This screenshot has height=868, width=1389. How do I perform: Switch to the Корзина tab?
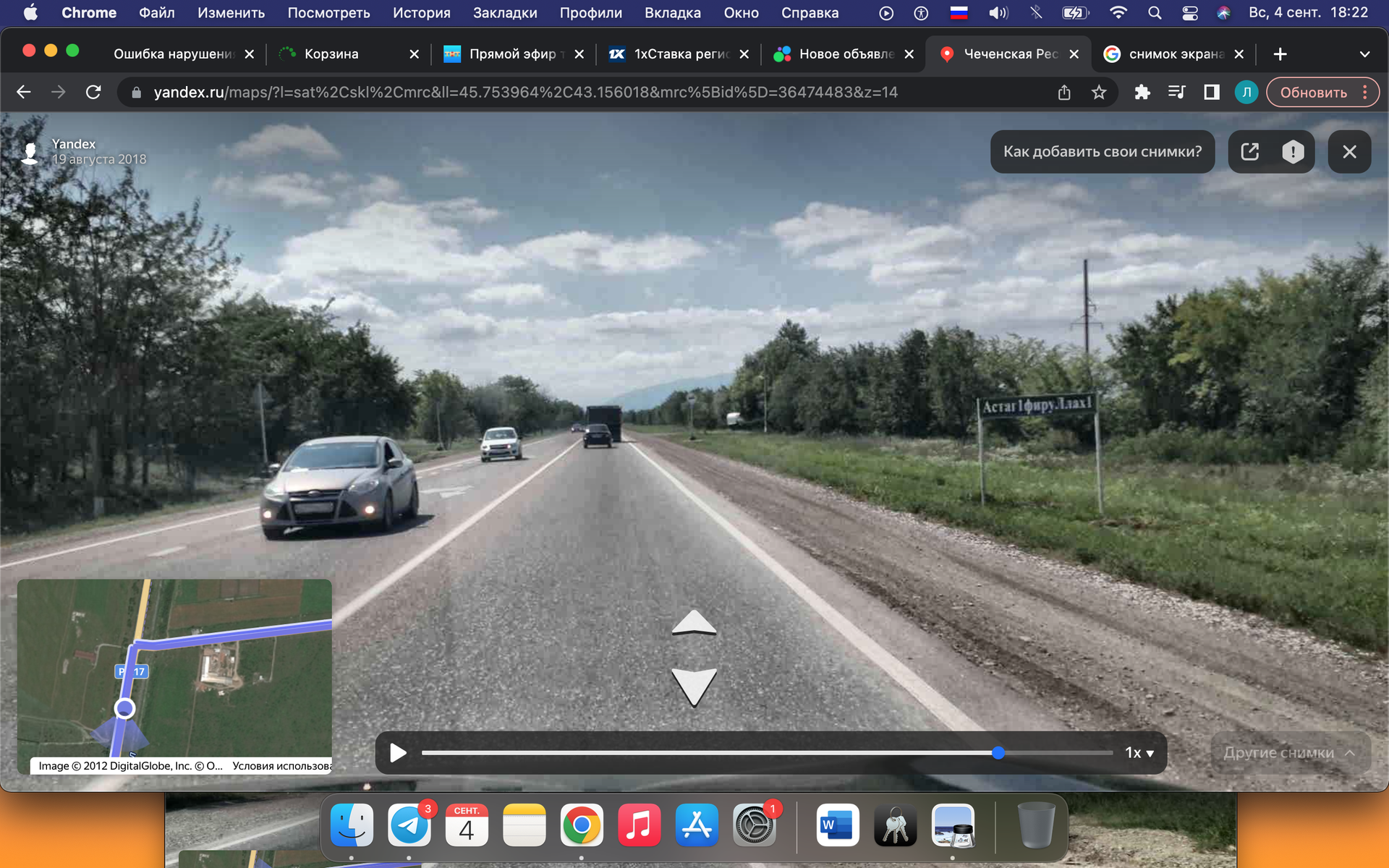pos(331,54)
